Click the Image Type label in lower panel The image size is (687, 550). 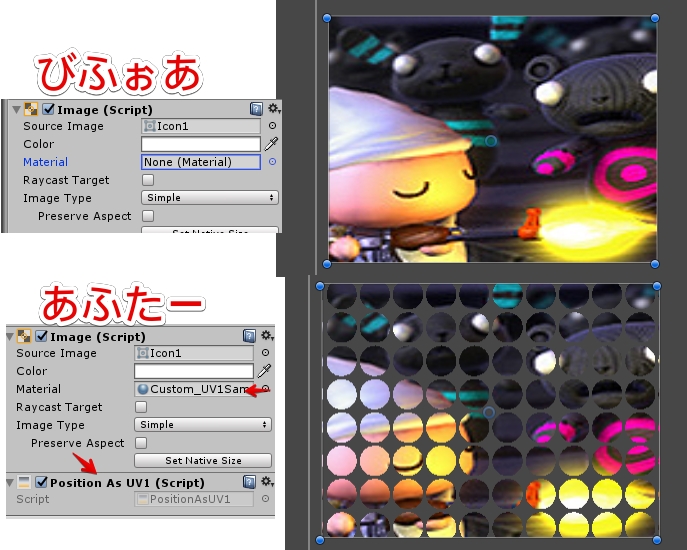pyautogui.click(x=50, y=425)
